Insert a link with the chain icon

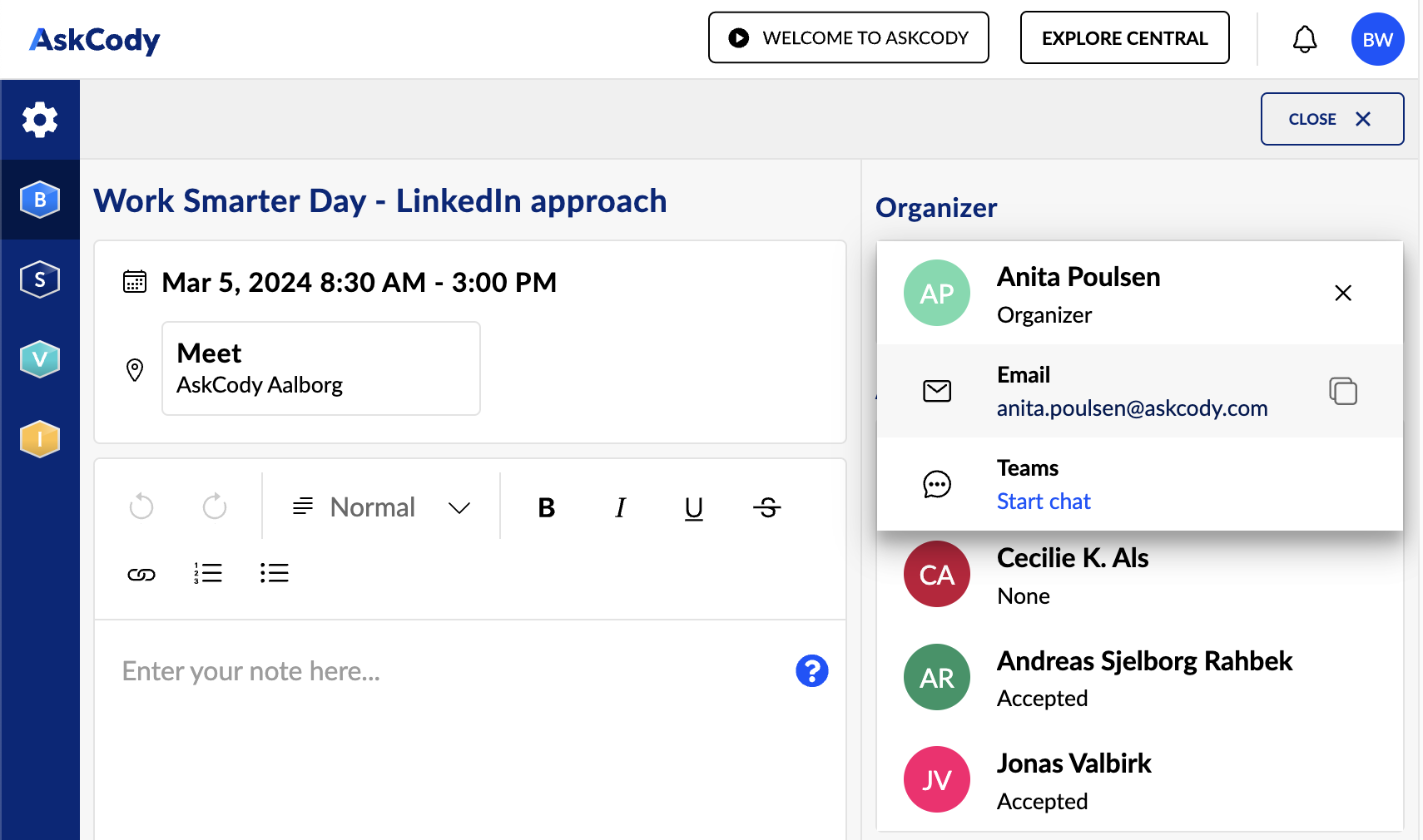[x=141, y=574]
